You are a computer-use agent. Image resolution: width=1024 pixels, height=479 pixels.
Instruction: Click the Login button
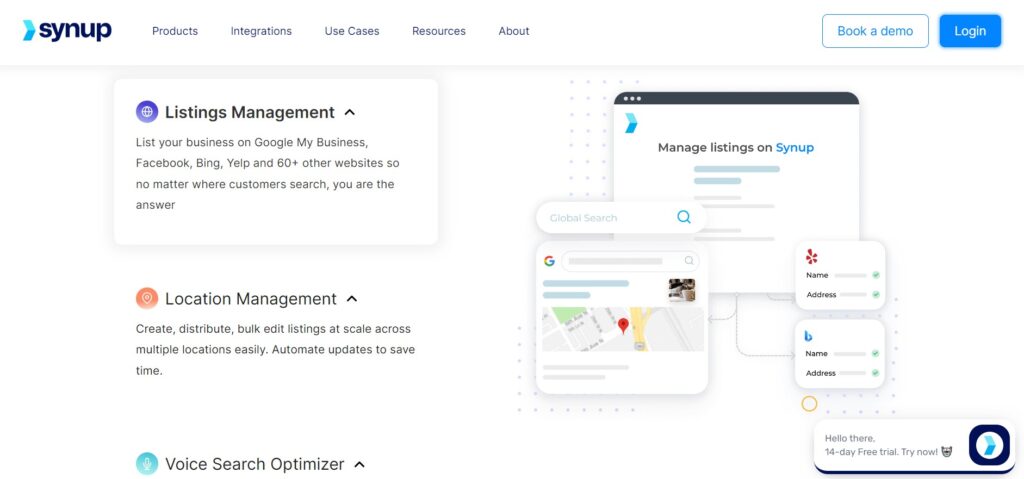pos(970,31)
